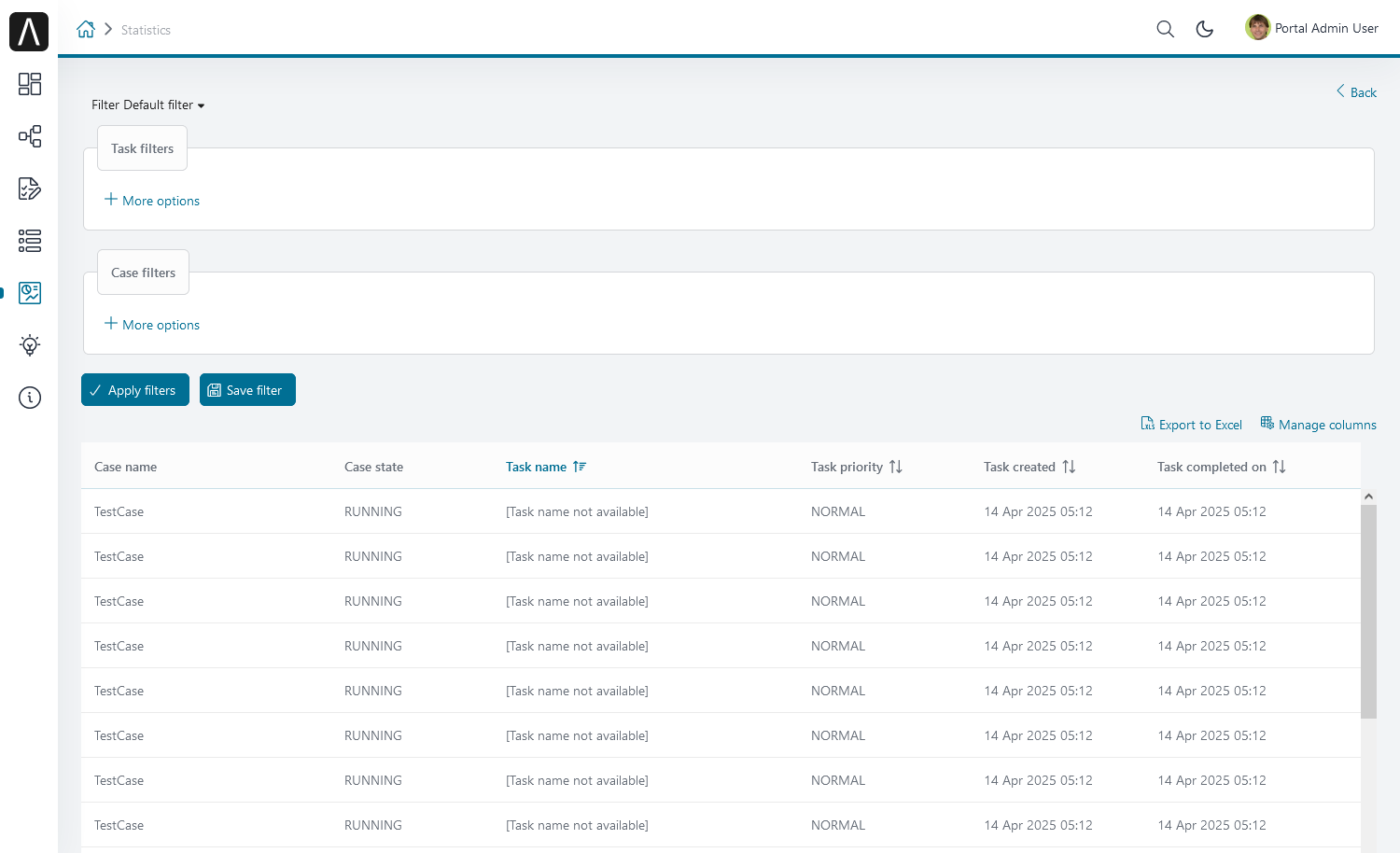
Task: Add More options under Case filters
Action: 152,325
